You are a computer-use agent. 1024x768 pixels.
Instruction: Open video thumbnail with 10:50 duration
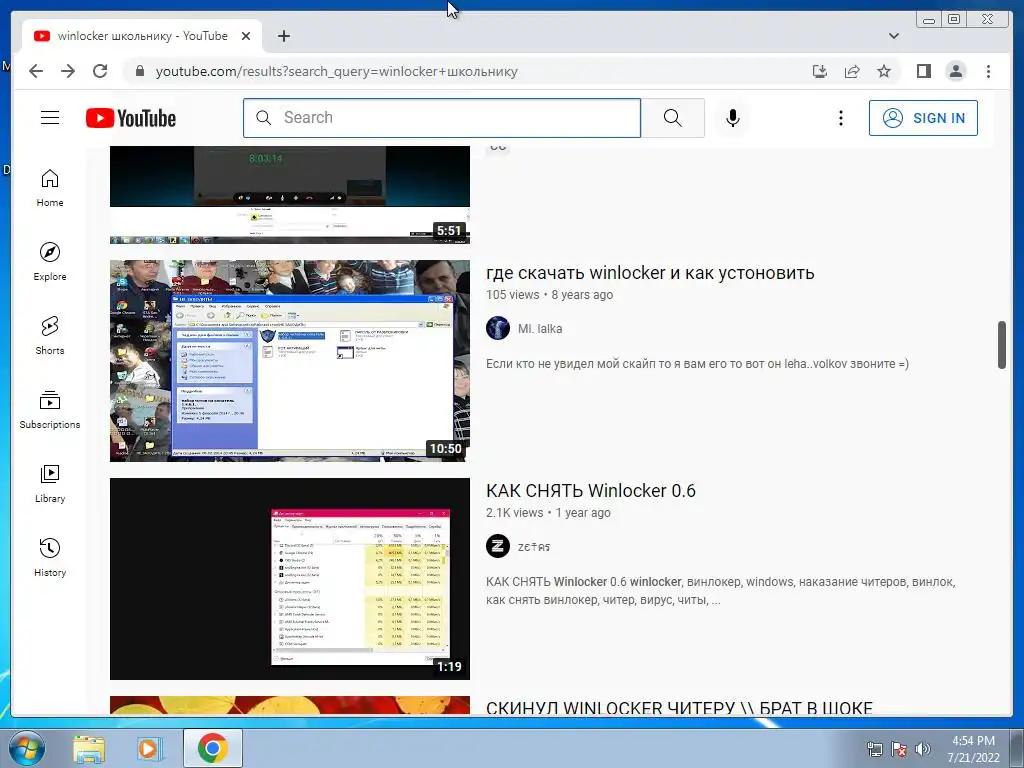coord(289,360)
